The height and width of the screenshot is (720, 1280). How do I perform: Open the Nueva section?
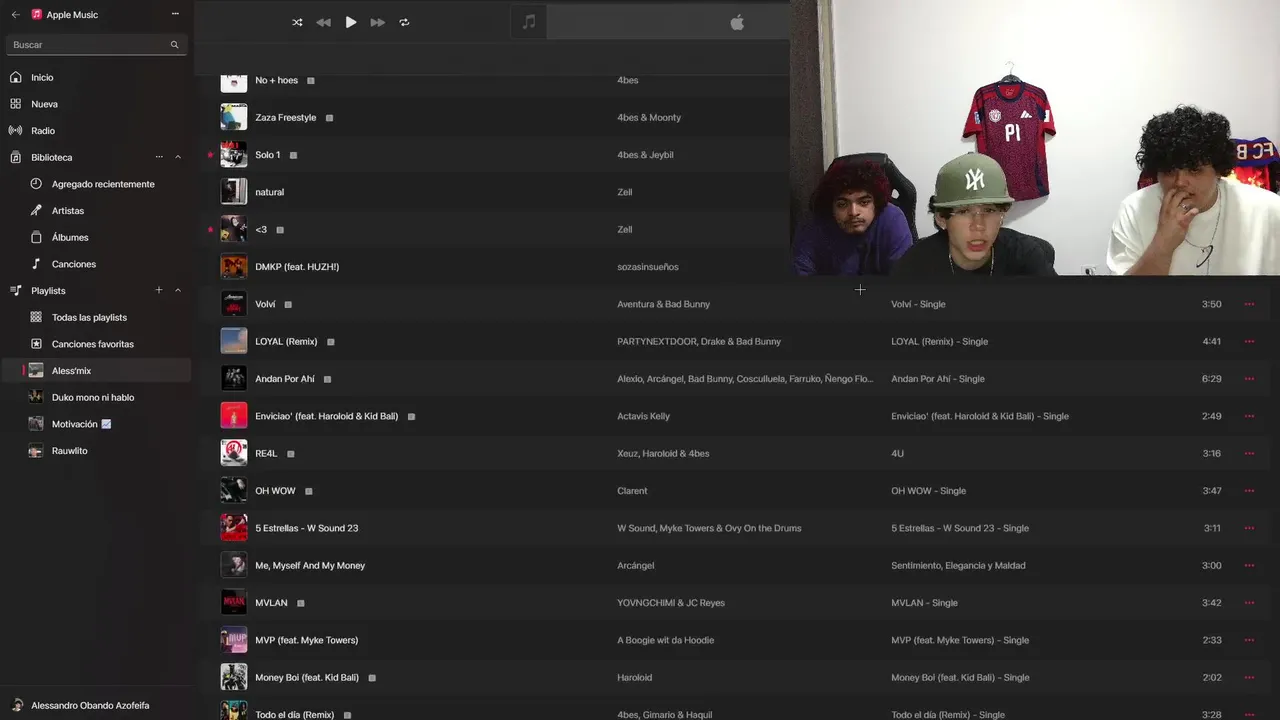pyautogui.click(x=96, y=104)
